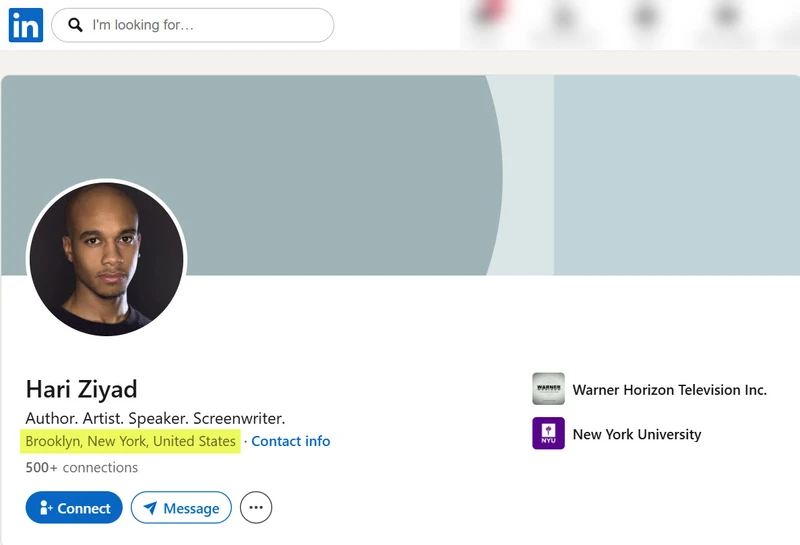Open the New York University link
Screen dimensions: 800x545
637,434
